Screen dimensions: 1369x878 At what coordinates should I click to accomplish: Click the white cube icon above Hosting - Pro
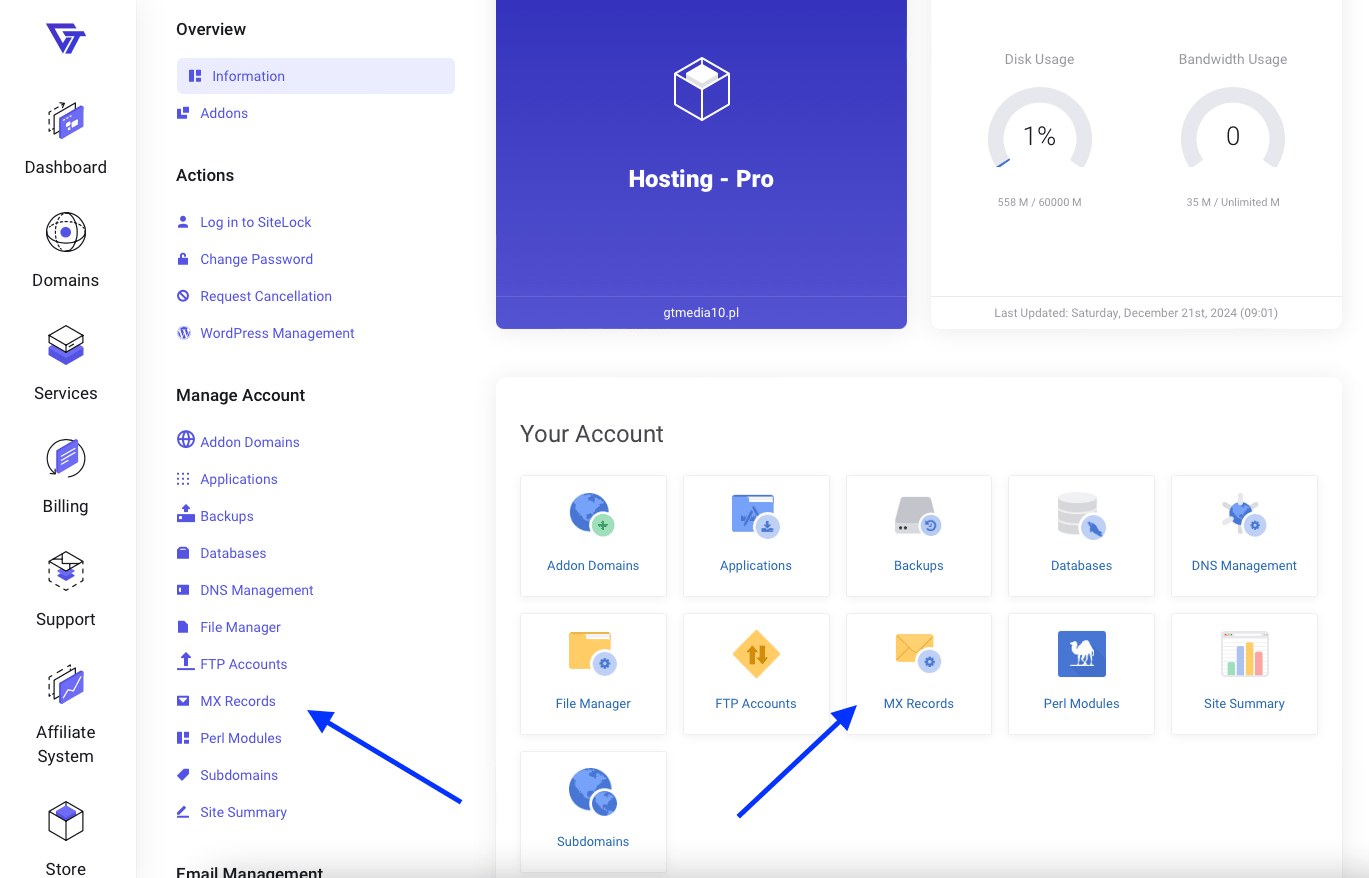701,89
